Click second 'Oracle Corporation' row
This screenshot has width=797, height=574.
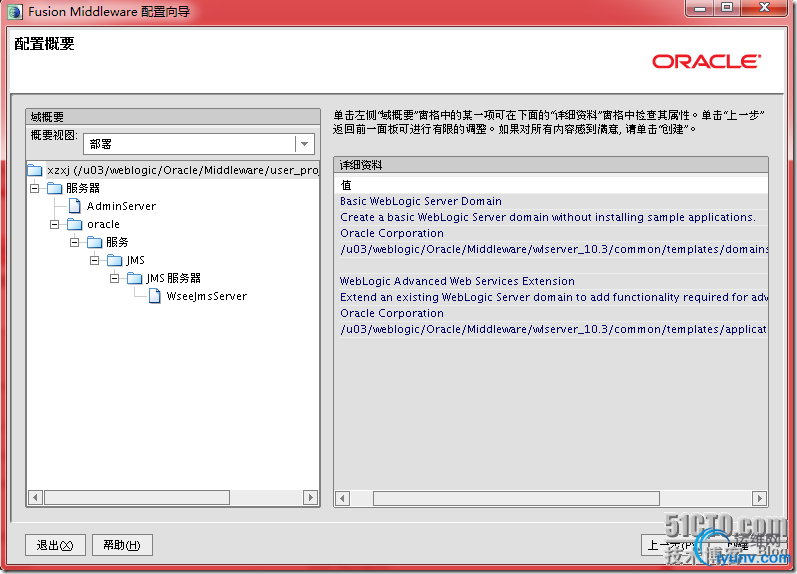pyautogui.click(x=551, y=313)
